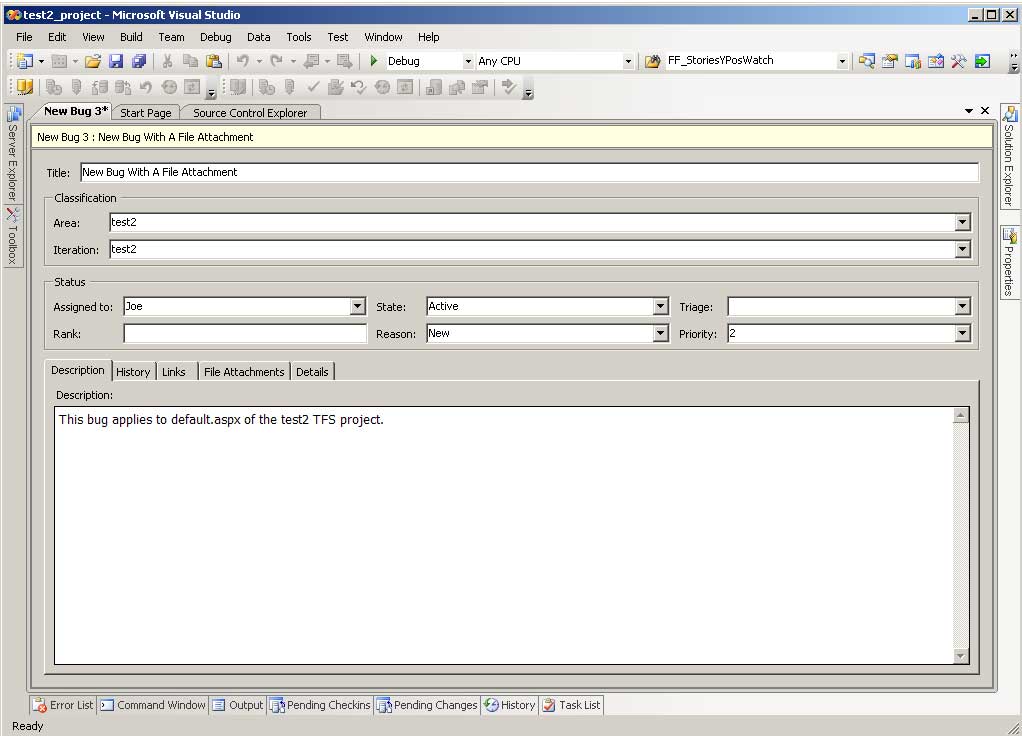Open the Properties side tab
The image size is (1022, 736).
(x=1009, y=263)
